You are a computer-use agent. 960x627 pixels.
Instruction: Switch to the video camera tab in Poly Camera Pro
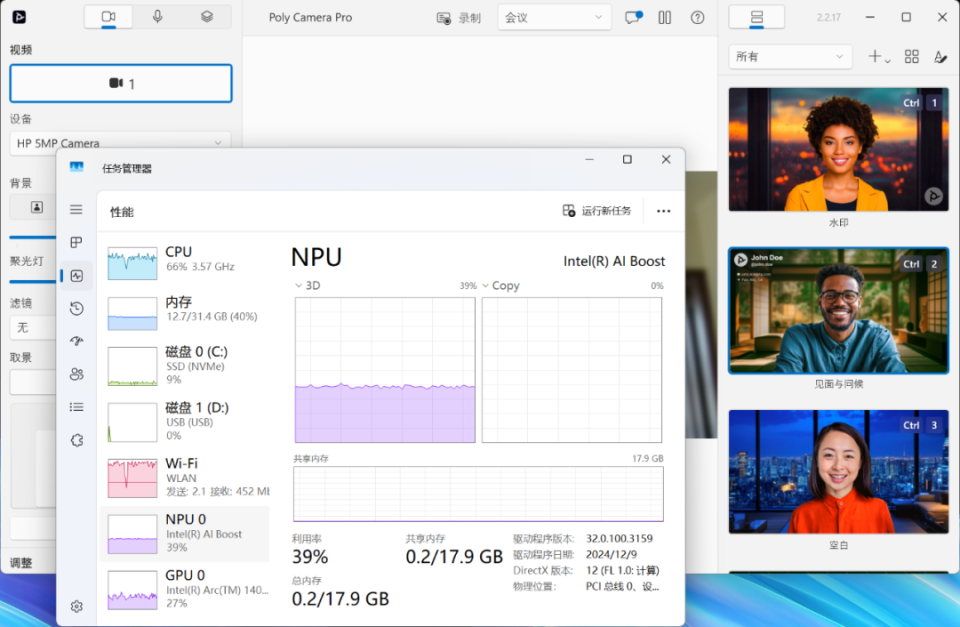click(108, 17)
